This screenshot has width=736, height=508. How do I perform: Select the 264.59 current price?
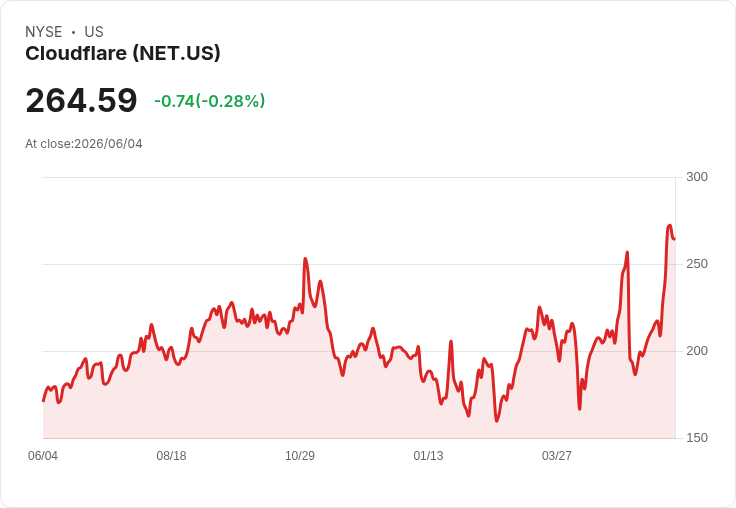coord(81,100)
